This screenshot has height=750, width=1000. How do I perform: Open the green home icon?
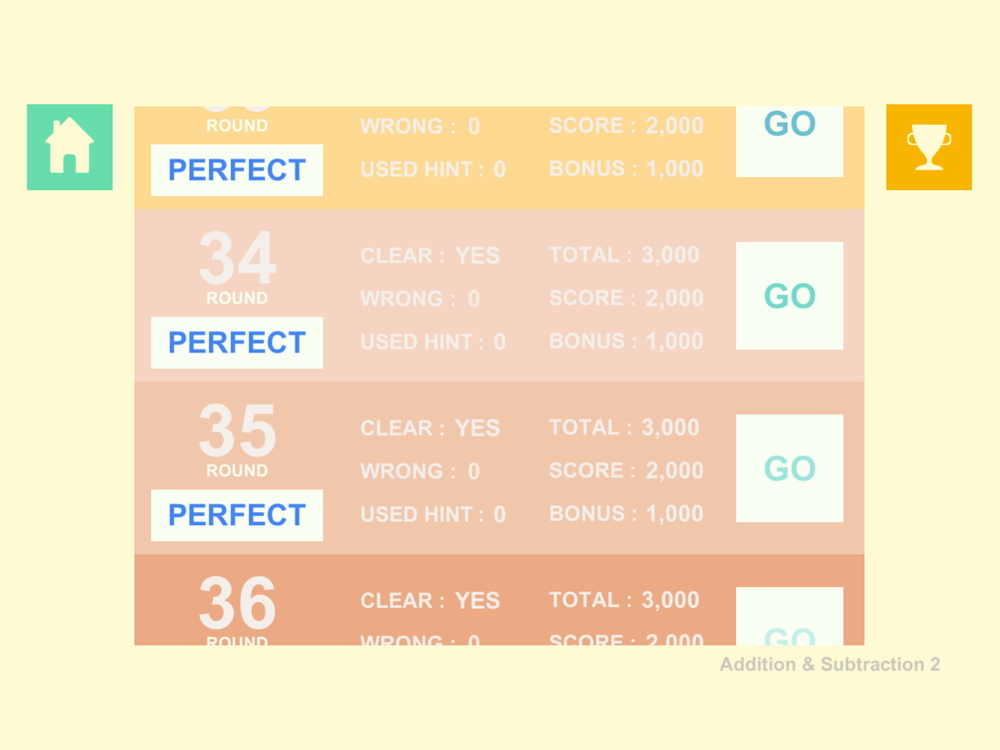pyautogui.click(x=70, y=147)
